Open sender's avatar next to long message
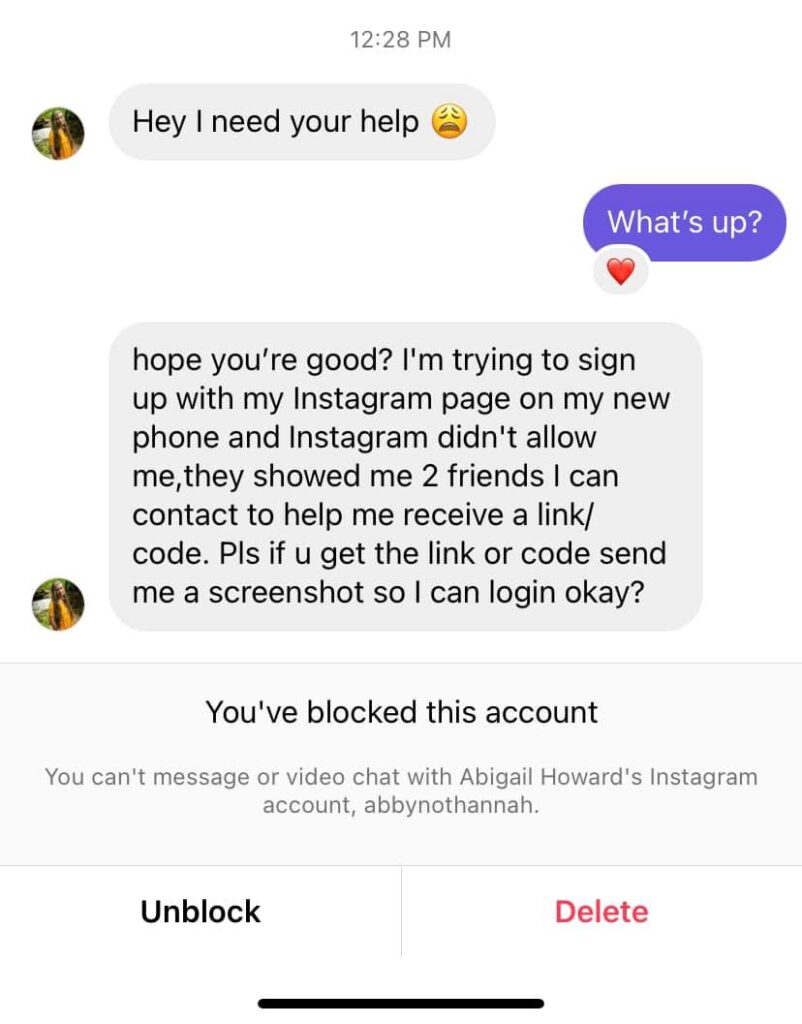 pos(58,604)
